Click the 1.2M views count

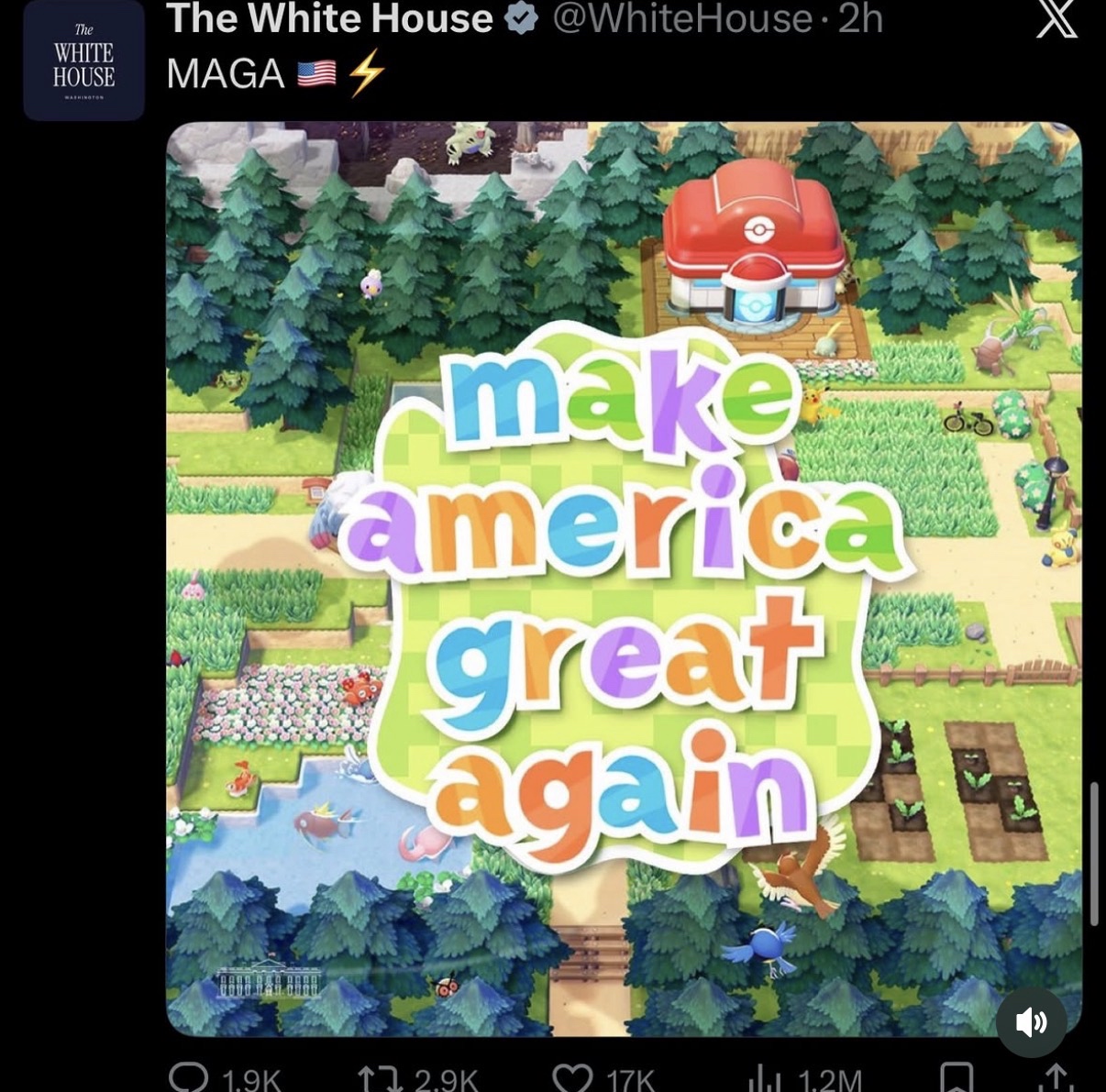[x=830, y=1080]
